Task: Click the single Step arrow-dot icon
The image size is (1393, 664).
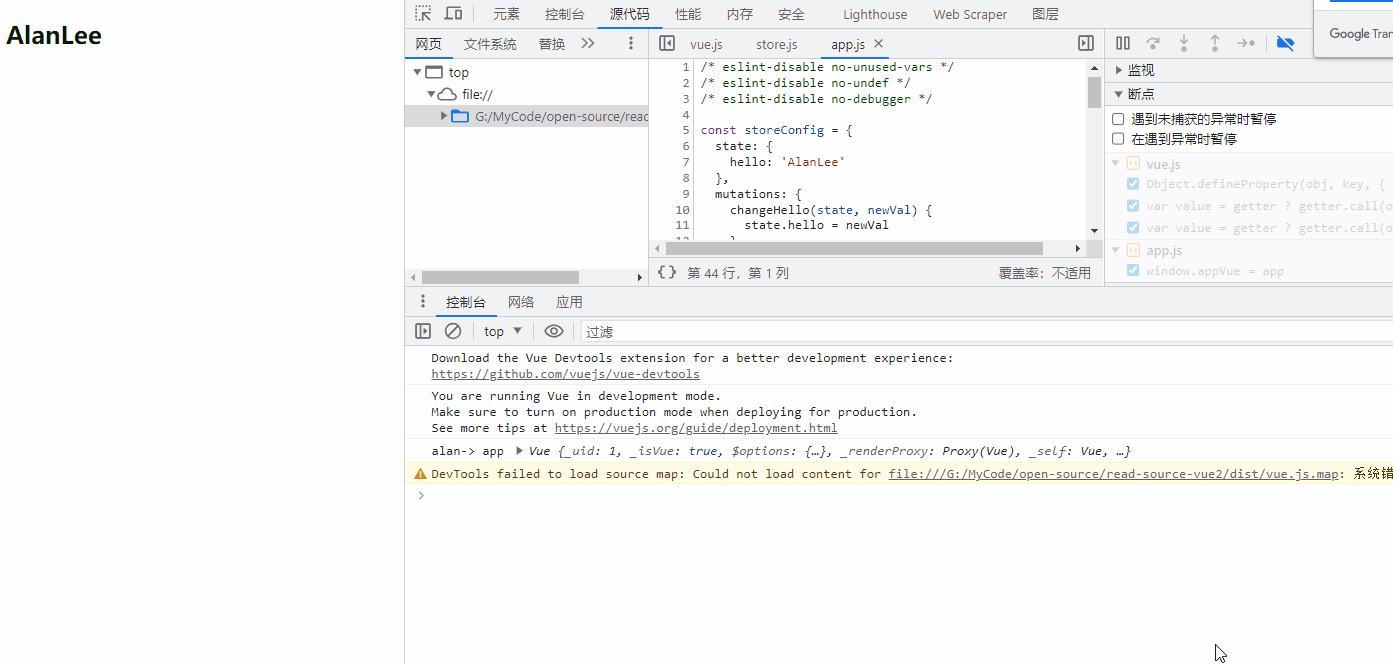Action: 1246,43
